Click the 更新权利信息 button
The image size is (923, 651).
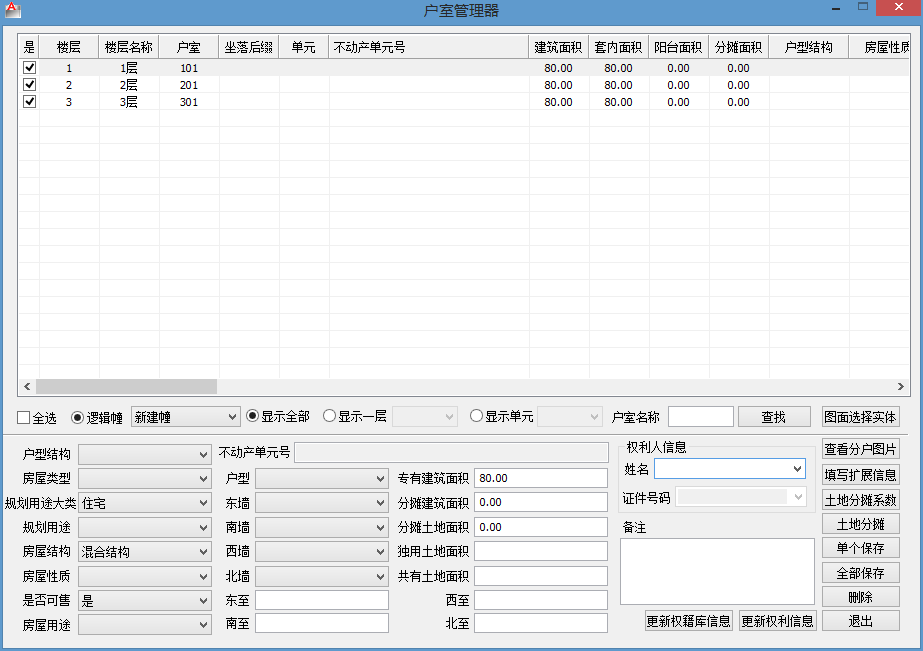coord(778,621)
